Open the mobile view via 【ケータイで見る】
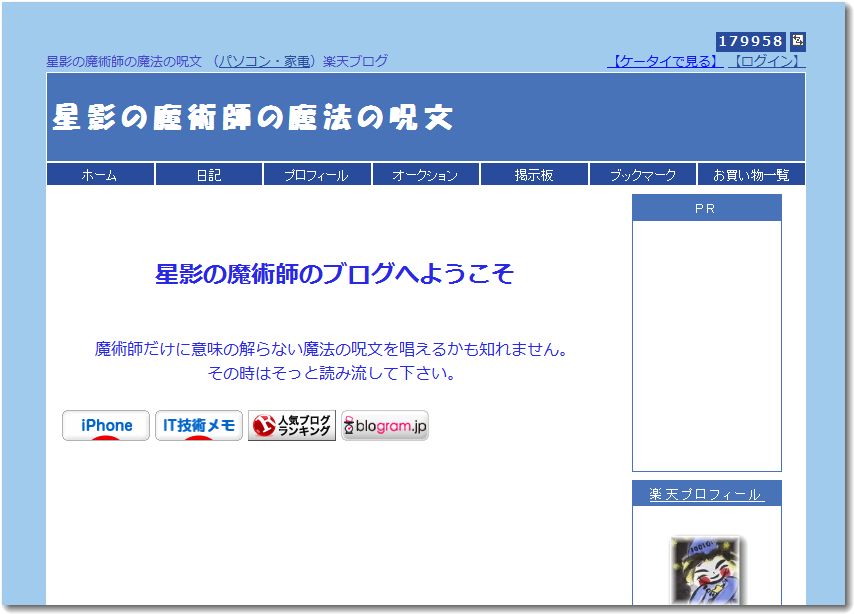854x614 pixels. (x=664, y=60)
